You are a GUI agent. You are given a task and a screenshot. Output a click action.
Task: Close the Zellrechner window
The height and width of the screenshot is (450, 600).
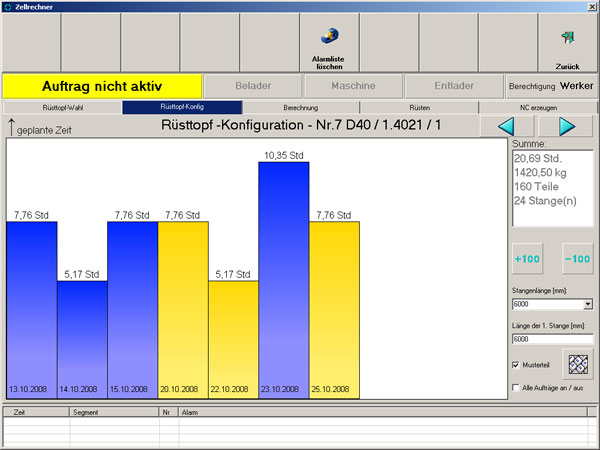tap(592, 7)
